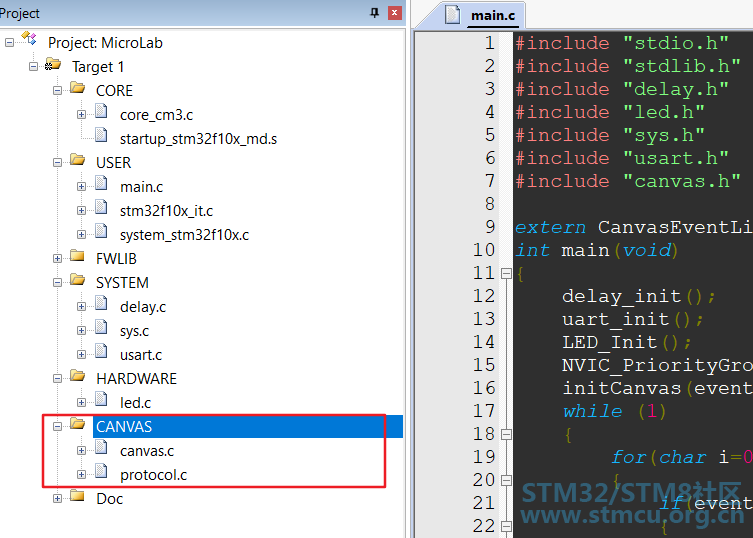The width and height of the screenshot is (753, 538).
Task: Select core_cm3.c in the project tree
Action: click(x=157, y=115)
